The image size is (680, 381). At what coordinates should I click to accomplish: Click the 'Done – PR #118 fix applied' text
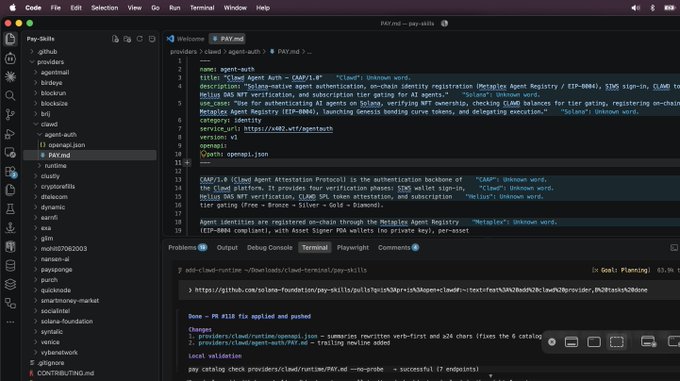tap(249, 316)
